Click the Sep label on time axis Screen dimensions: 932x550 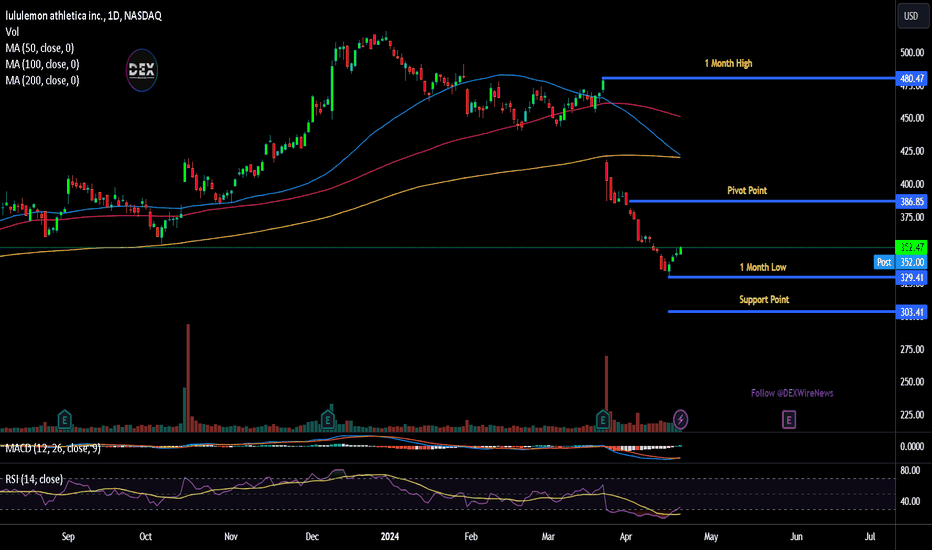point(68,536)
